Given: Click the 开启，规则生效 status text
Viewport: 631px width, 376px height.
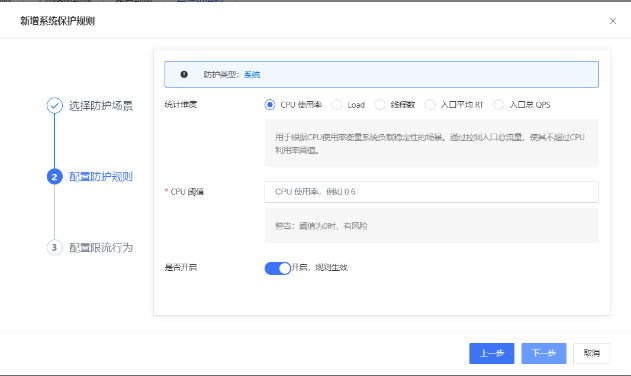Looking at the screenshot, I should point(320,267).
